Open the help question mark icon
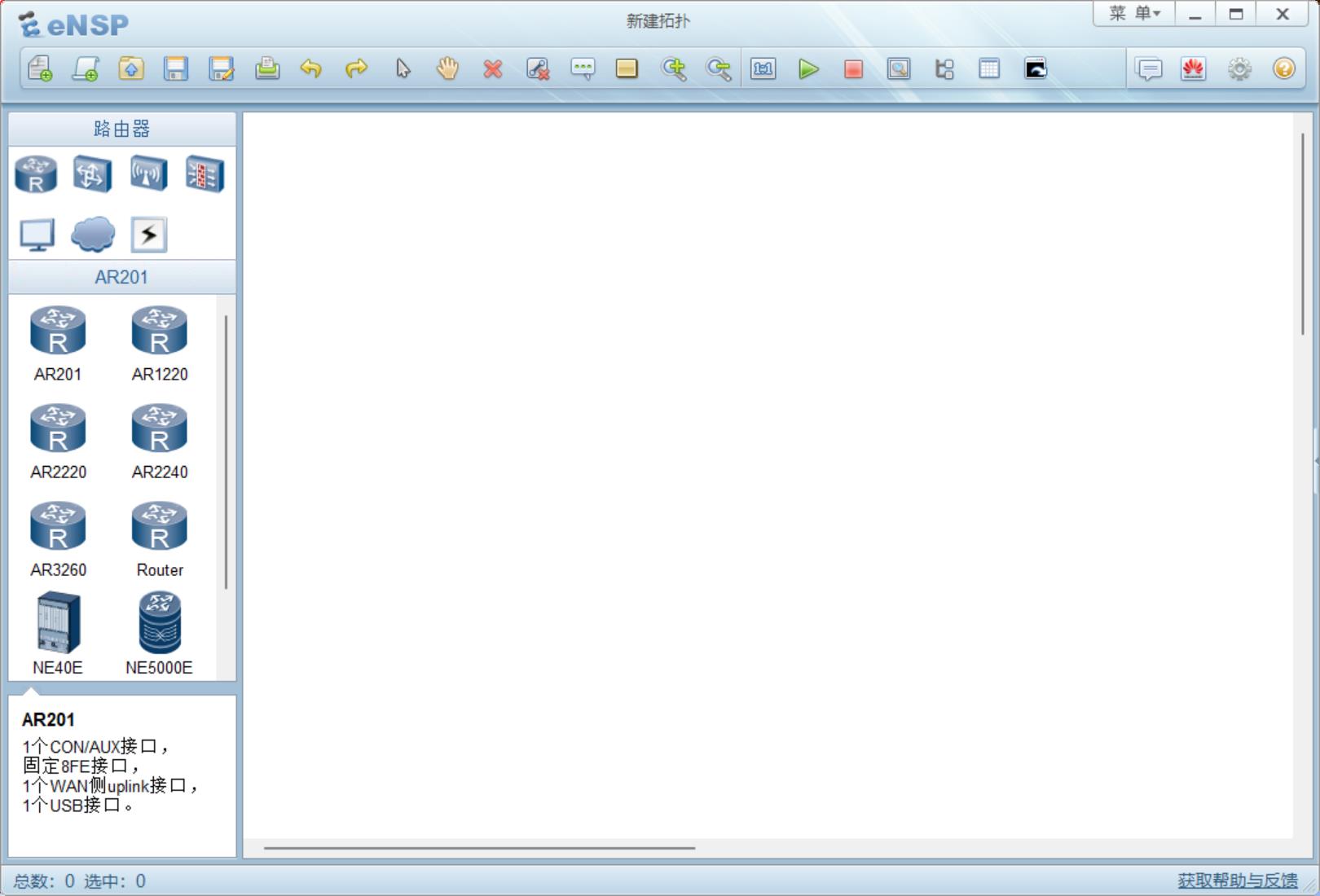Image resolution: width=1320 pixels, height=896 pixels. [1284, 68]
